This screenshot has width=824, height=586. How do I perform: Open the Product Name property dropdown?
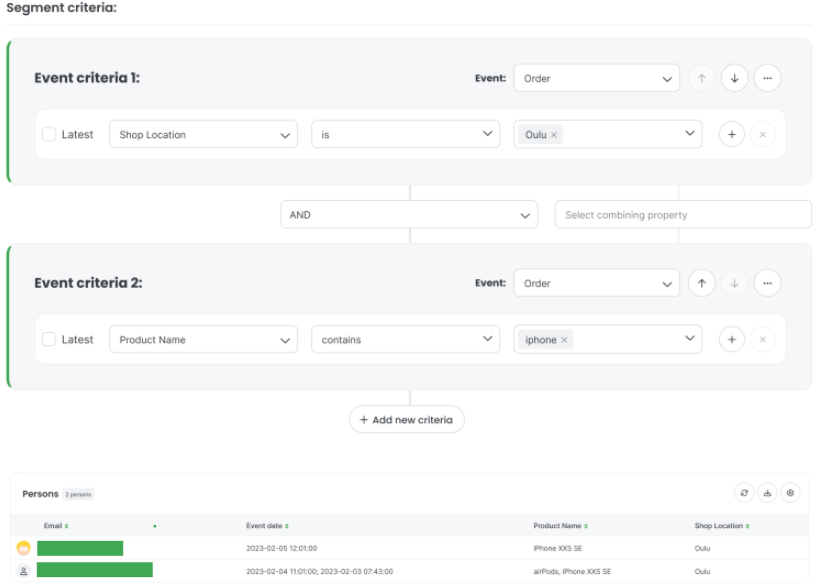coord(203,340)
